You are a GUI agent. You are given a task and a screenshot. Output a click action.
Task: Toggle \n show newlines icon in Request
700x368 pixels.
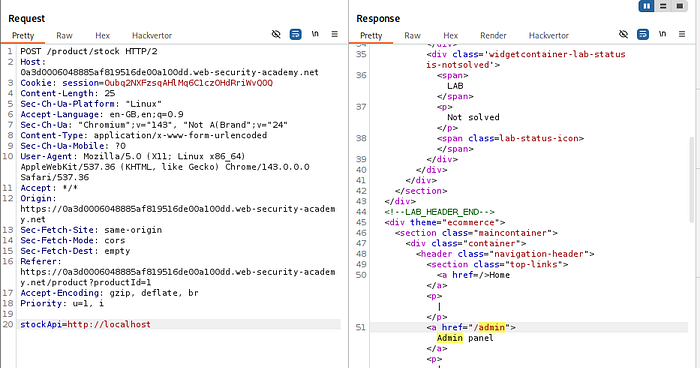tap(315, 34)
